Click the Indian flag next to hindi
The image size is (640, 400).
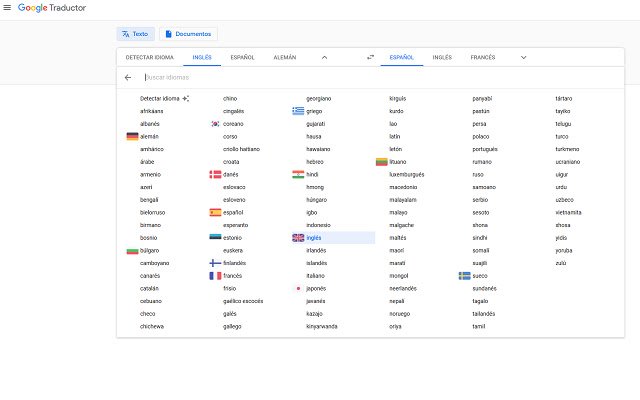[x=298, y=174]
